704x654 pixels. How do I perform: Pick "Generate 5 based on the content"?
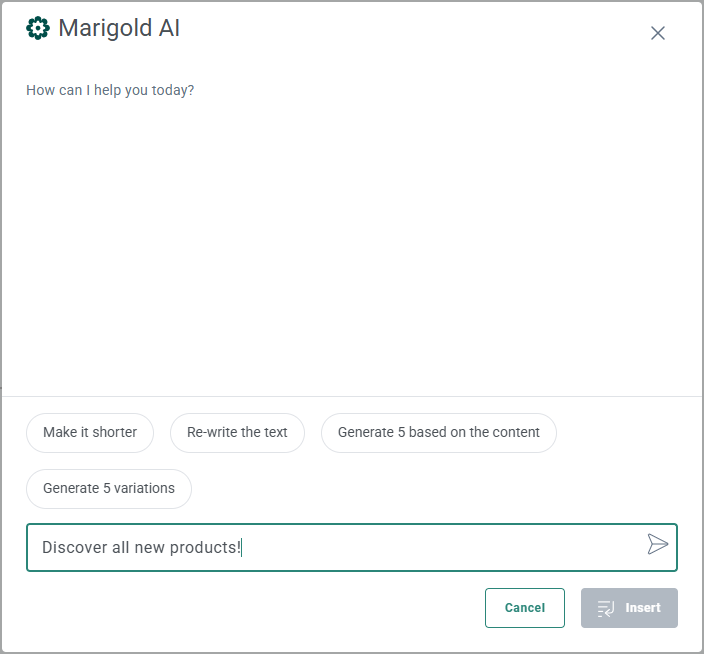pyautogui.click(x=438, y=433)
